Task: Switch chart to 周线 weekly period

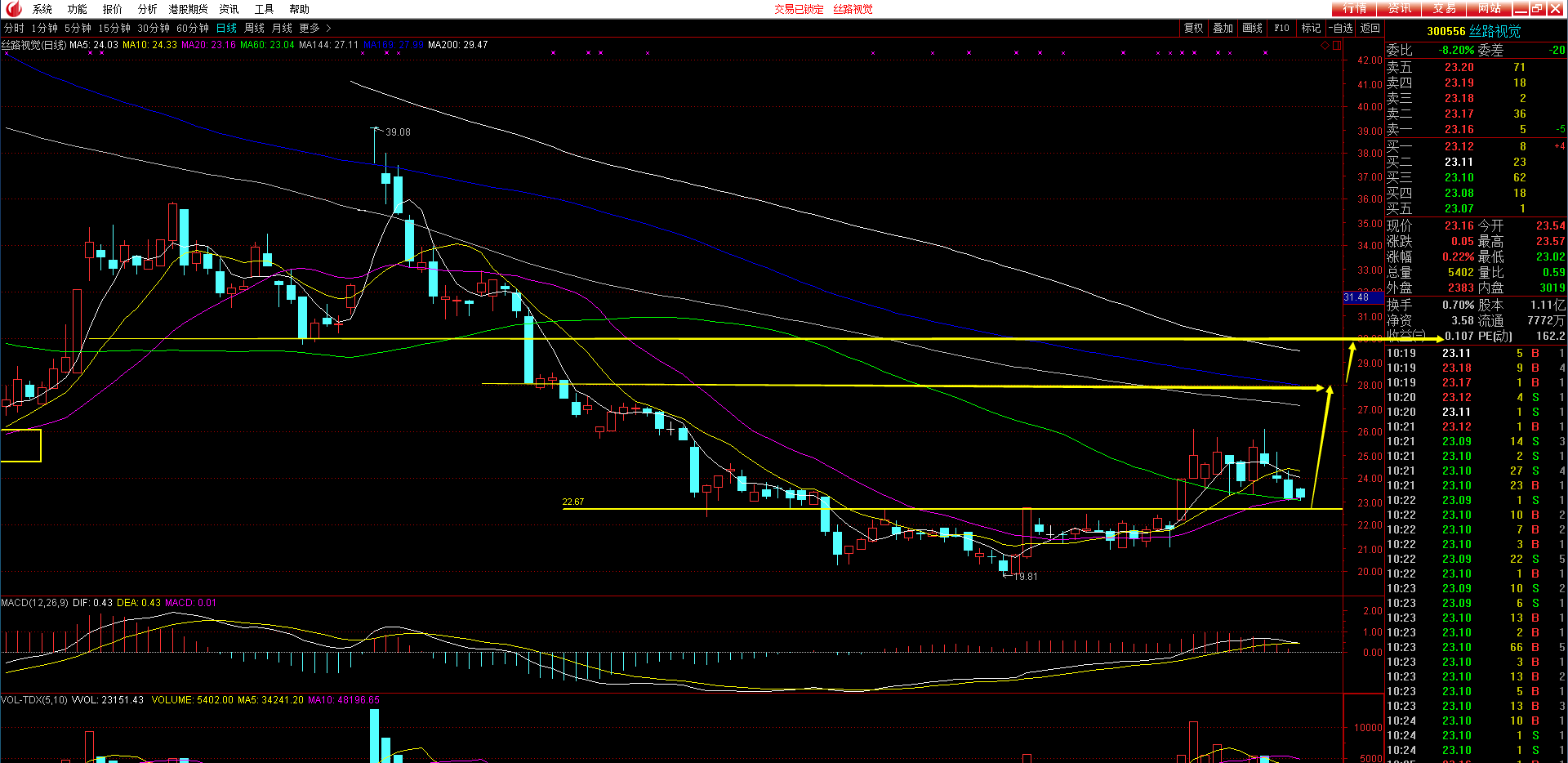Action: click(255, 29)
